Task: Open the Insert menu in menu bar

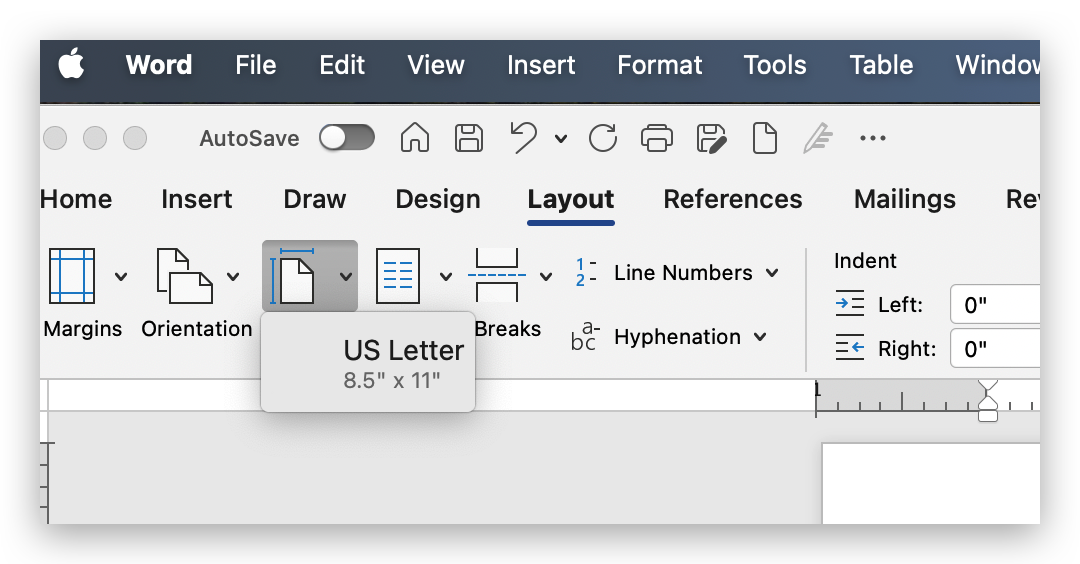Action: [x=541, y=65]
